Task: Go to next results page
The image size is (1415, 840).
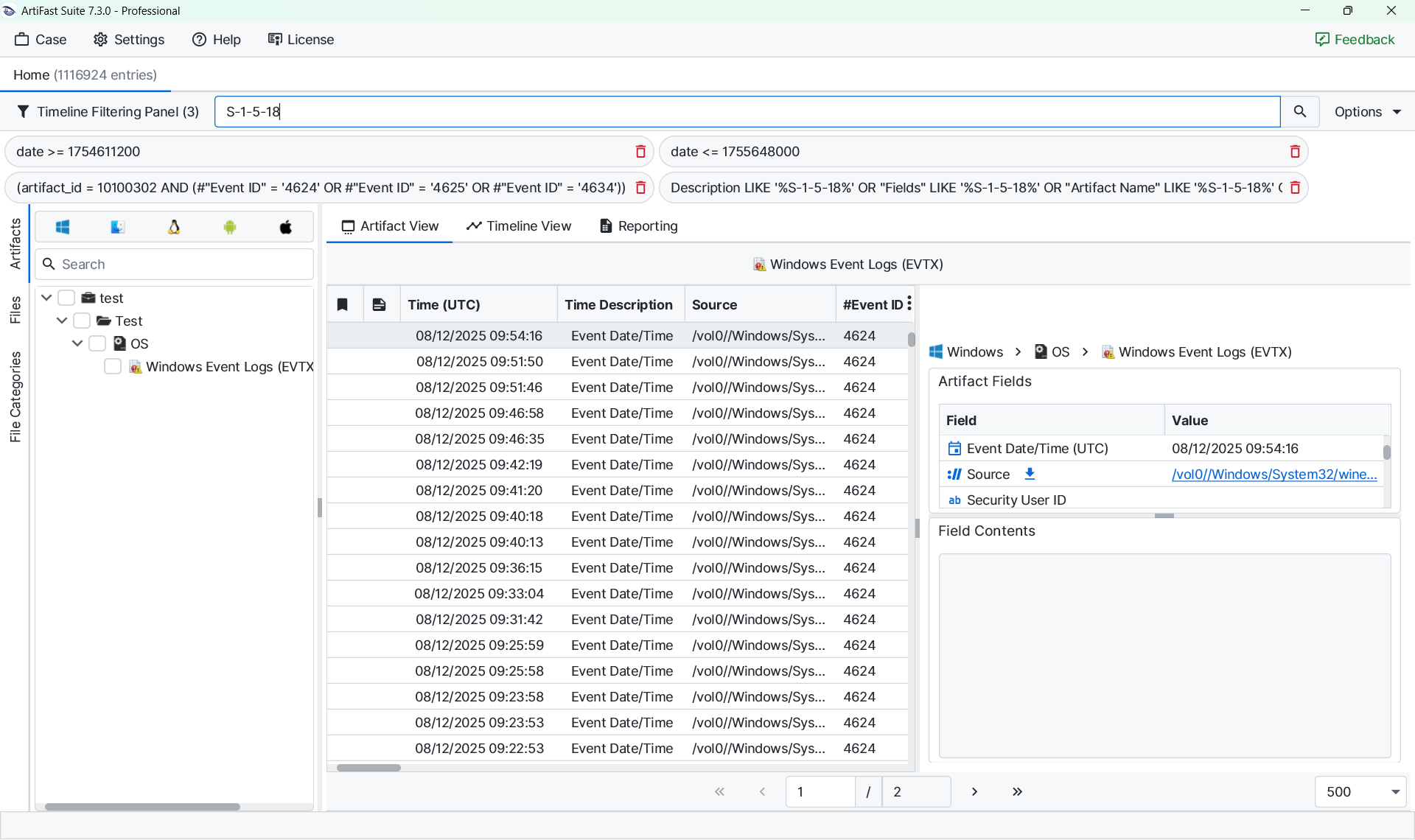Action: point(974,791)
